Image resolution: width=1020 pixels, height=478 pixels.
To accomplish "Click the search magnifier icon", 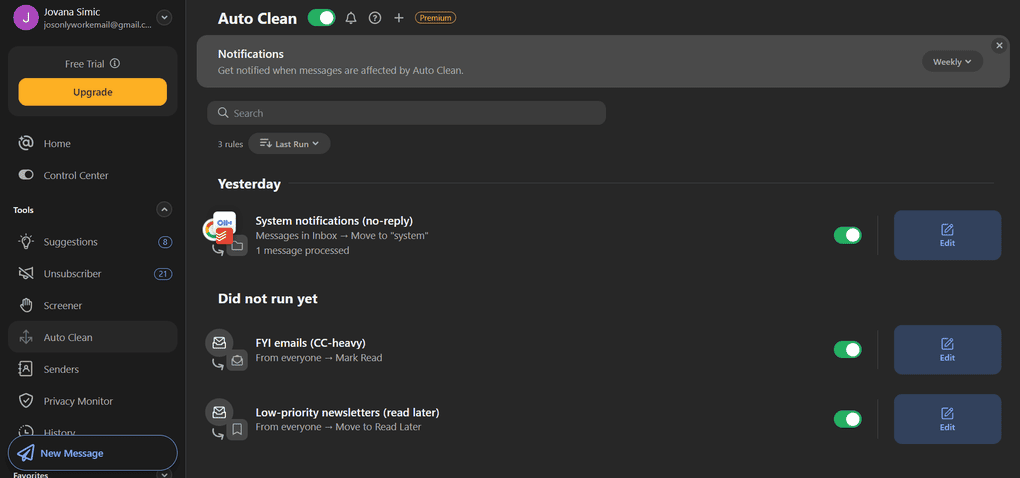I will [223, 113].
